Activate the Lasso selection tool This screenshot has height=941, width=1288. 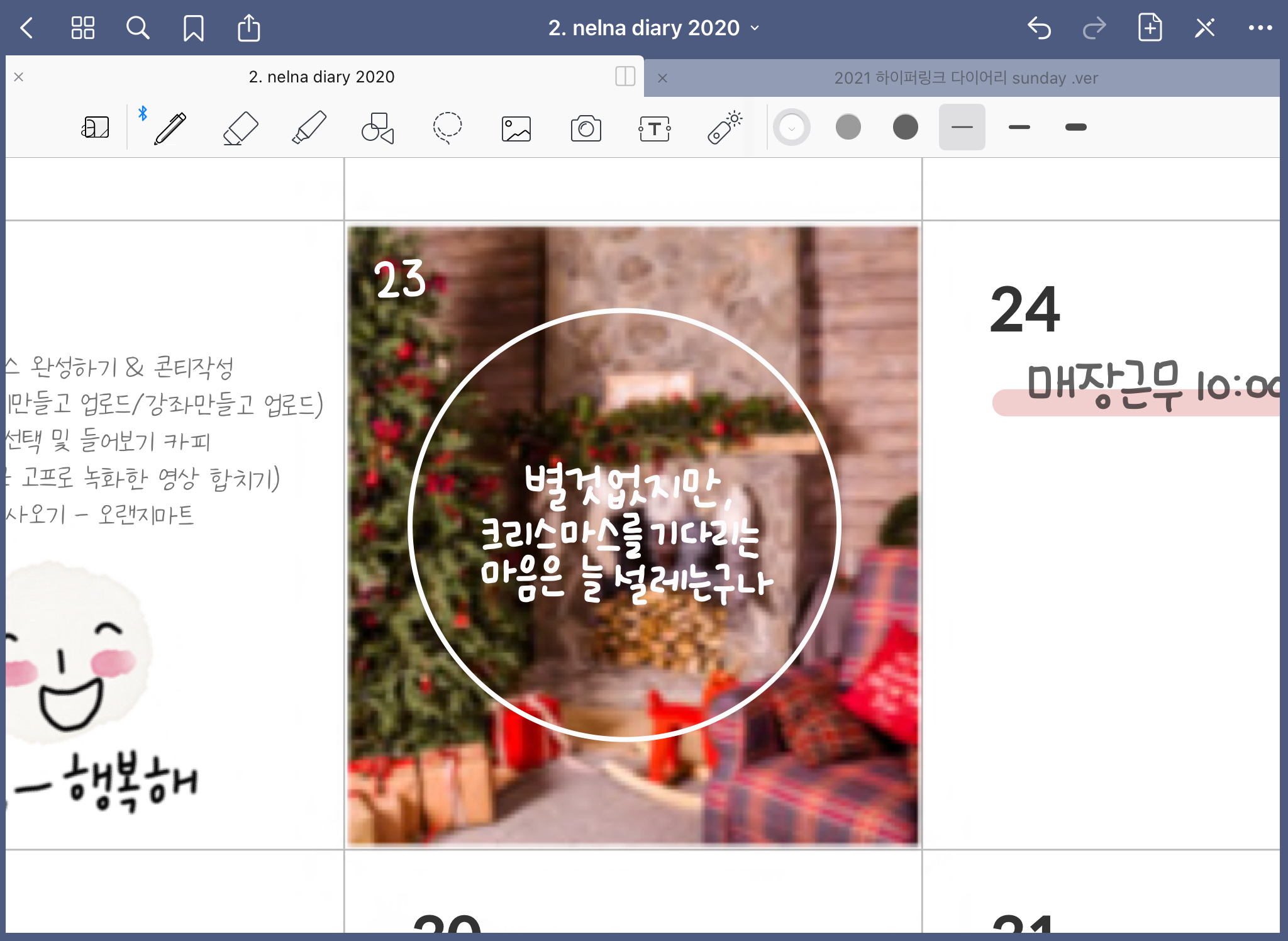point(447,128)
